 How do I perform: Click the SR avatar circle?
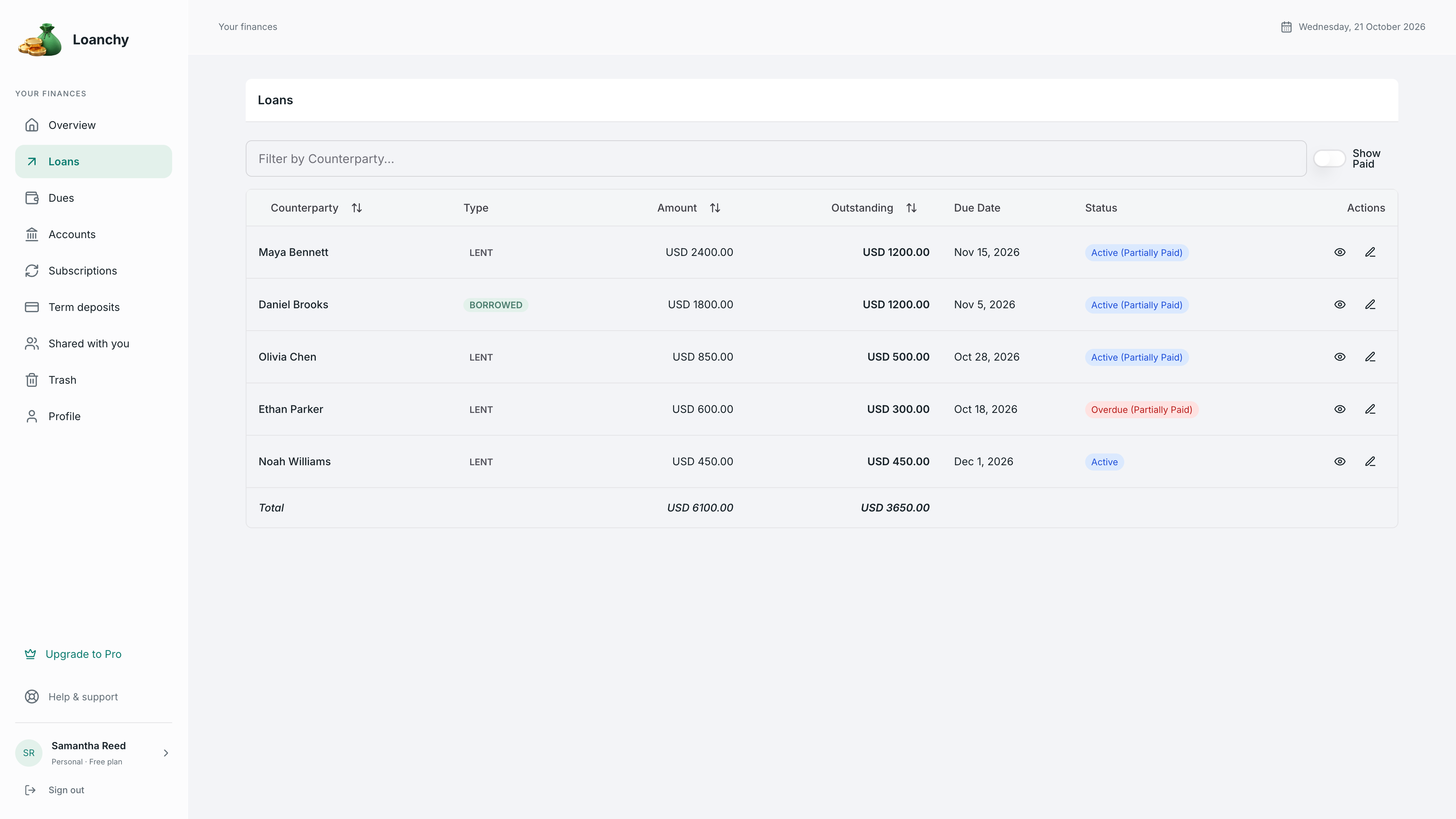[29, 753]
